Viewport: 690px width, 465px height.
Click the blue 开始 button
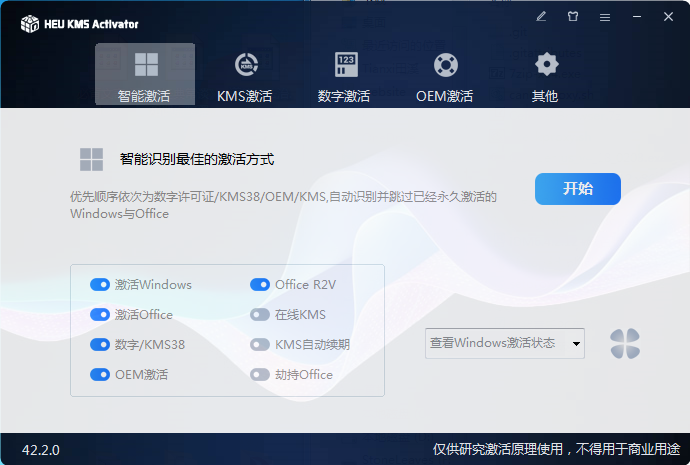click(x=578, y=189)
